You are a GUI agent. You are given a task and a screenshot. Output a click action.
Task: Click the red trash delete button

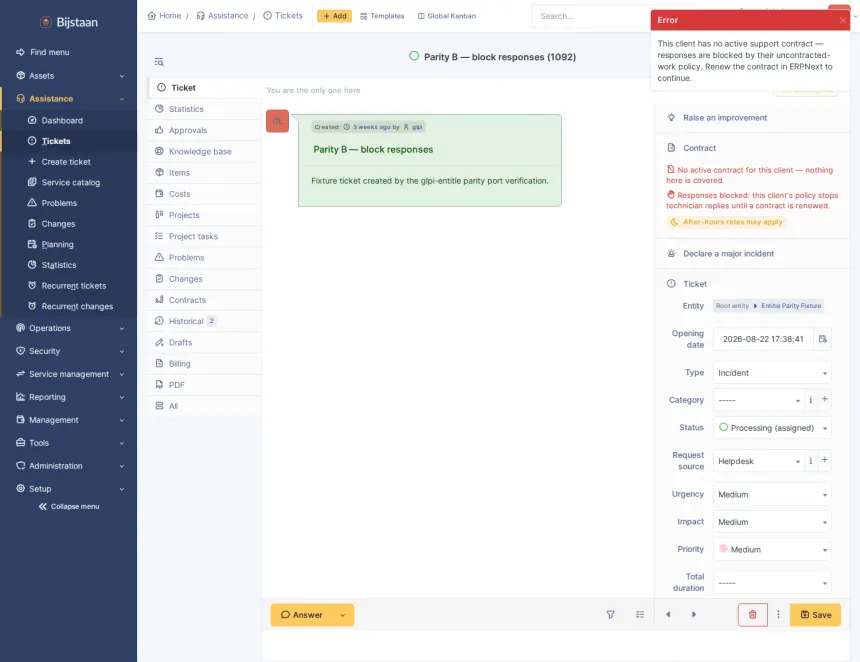click(752, 615)
